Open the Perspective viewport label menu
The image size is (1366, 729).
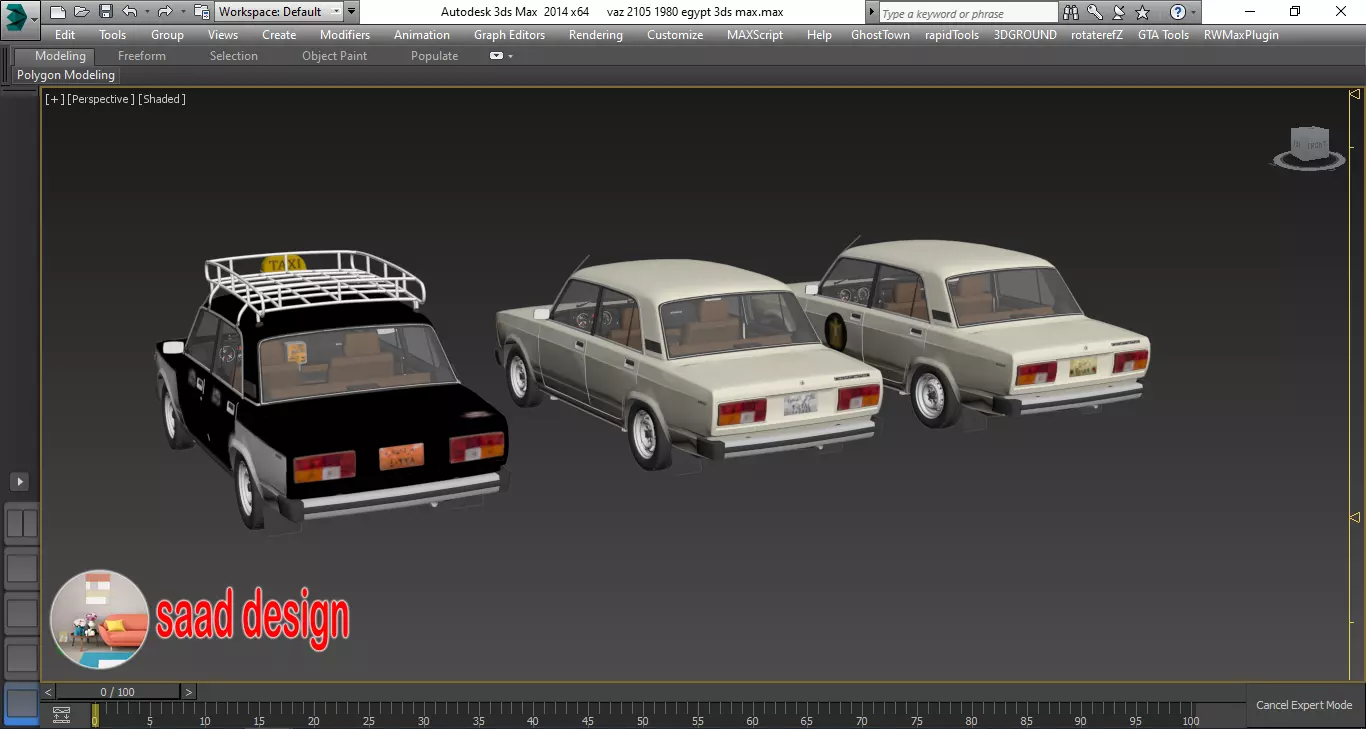pyautogui.click(x=100, y=99)
